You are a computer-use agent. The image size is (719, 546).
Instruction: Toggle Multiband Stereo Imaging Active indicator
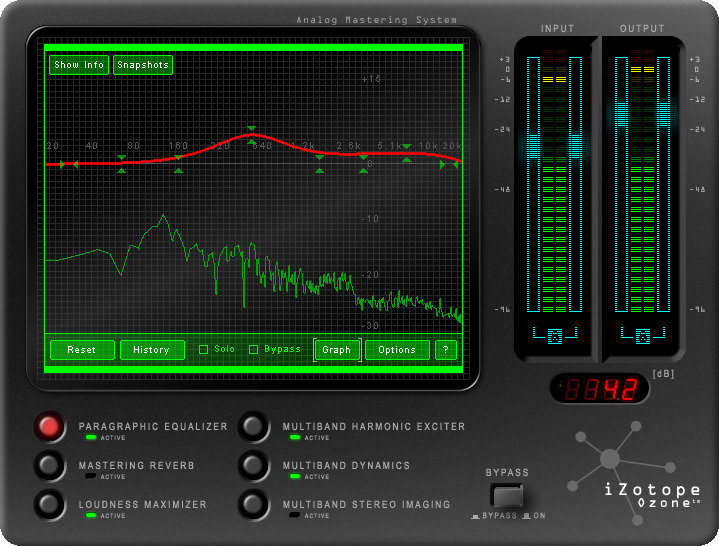click(295, 515)
